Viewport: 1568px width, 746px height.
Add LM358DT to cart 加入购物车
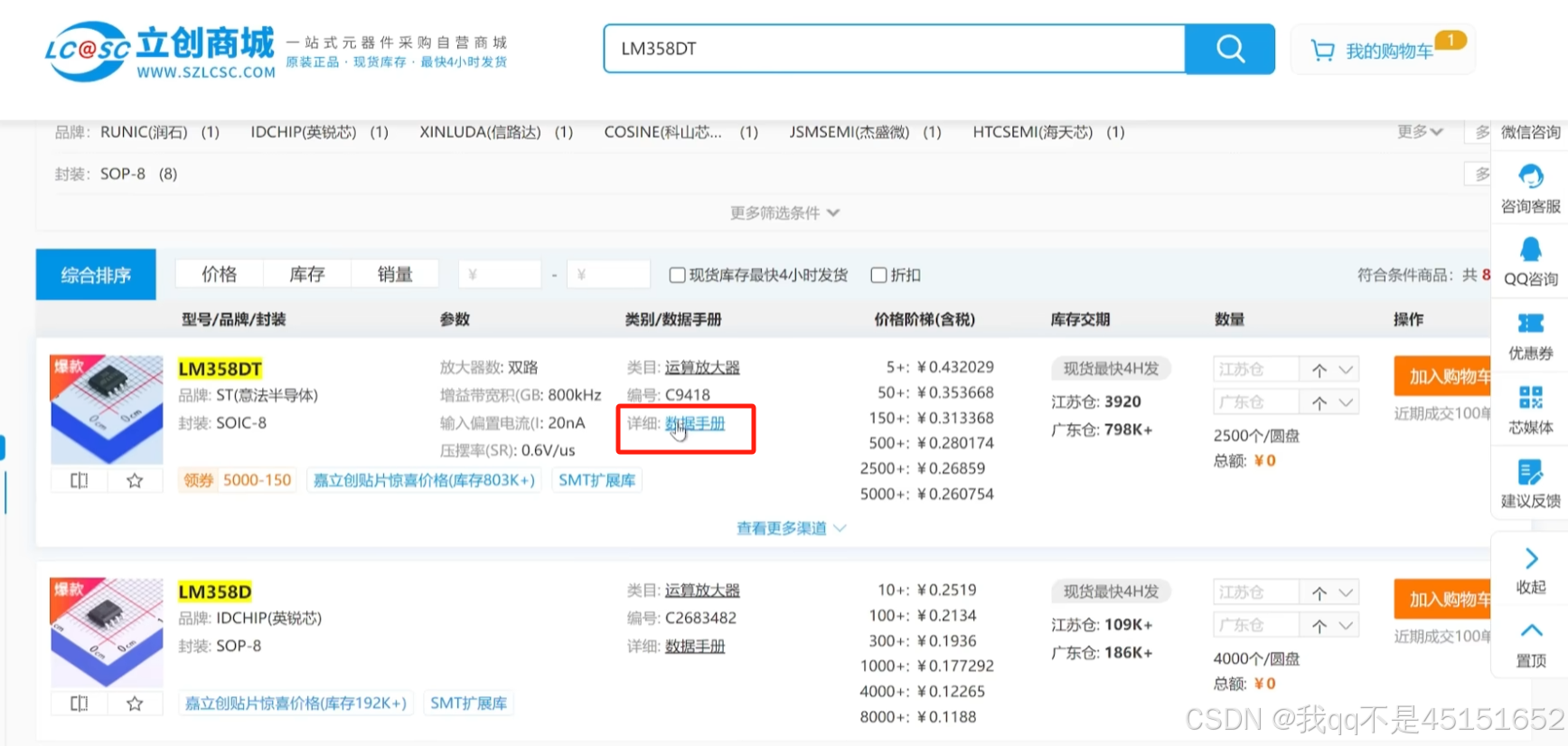click(x=1442, y=376)
